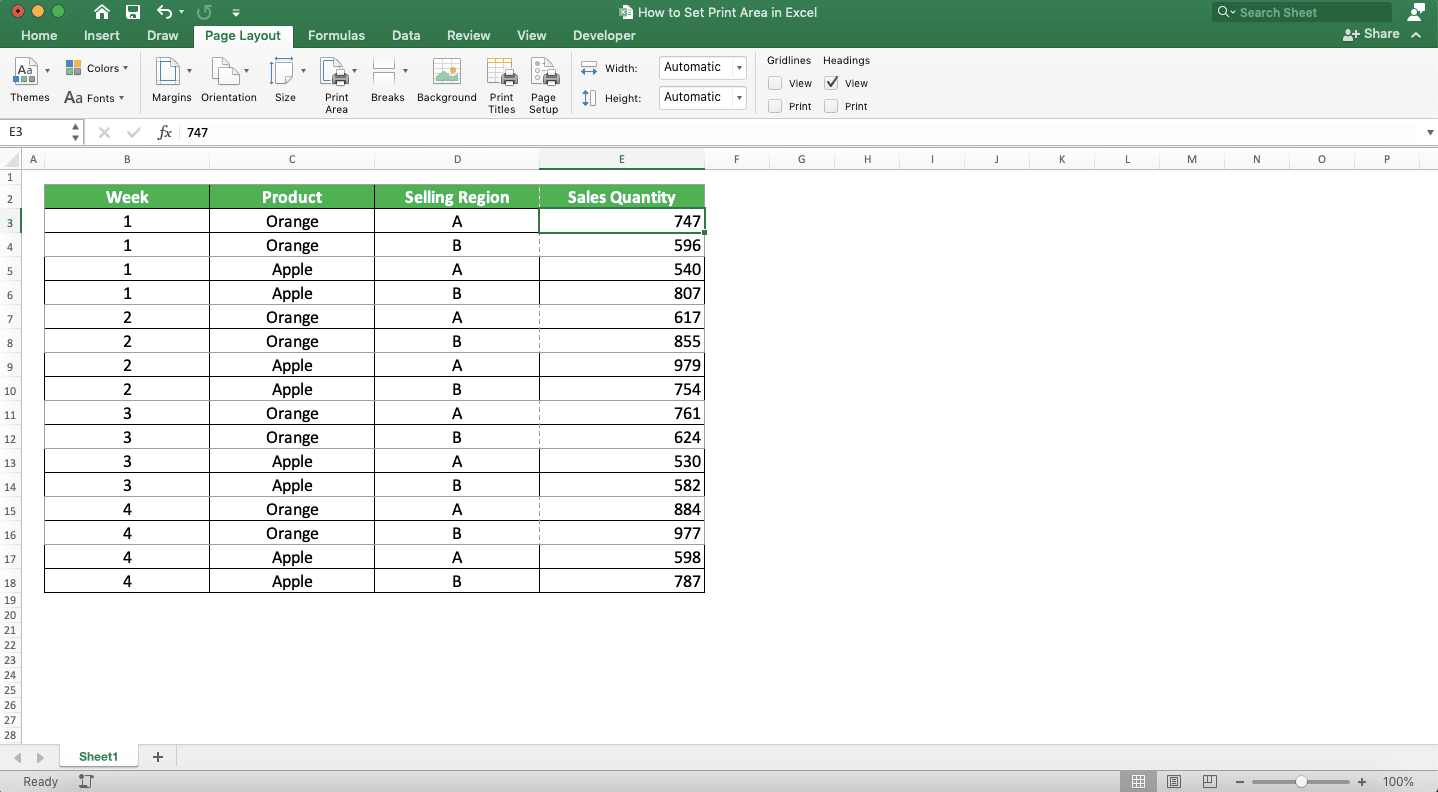Open Print Titles settings
The height and width of the screenshot is (792, 1438).
(502, 85)
